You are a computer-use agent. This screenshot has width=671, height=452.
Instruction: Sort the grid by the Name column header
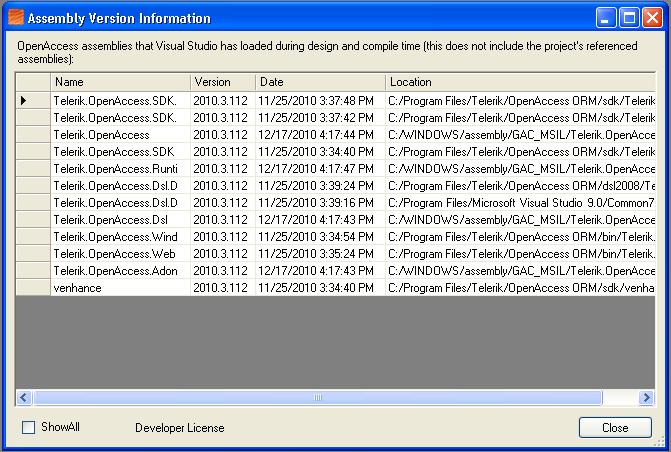point(120,82)
